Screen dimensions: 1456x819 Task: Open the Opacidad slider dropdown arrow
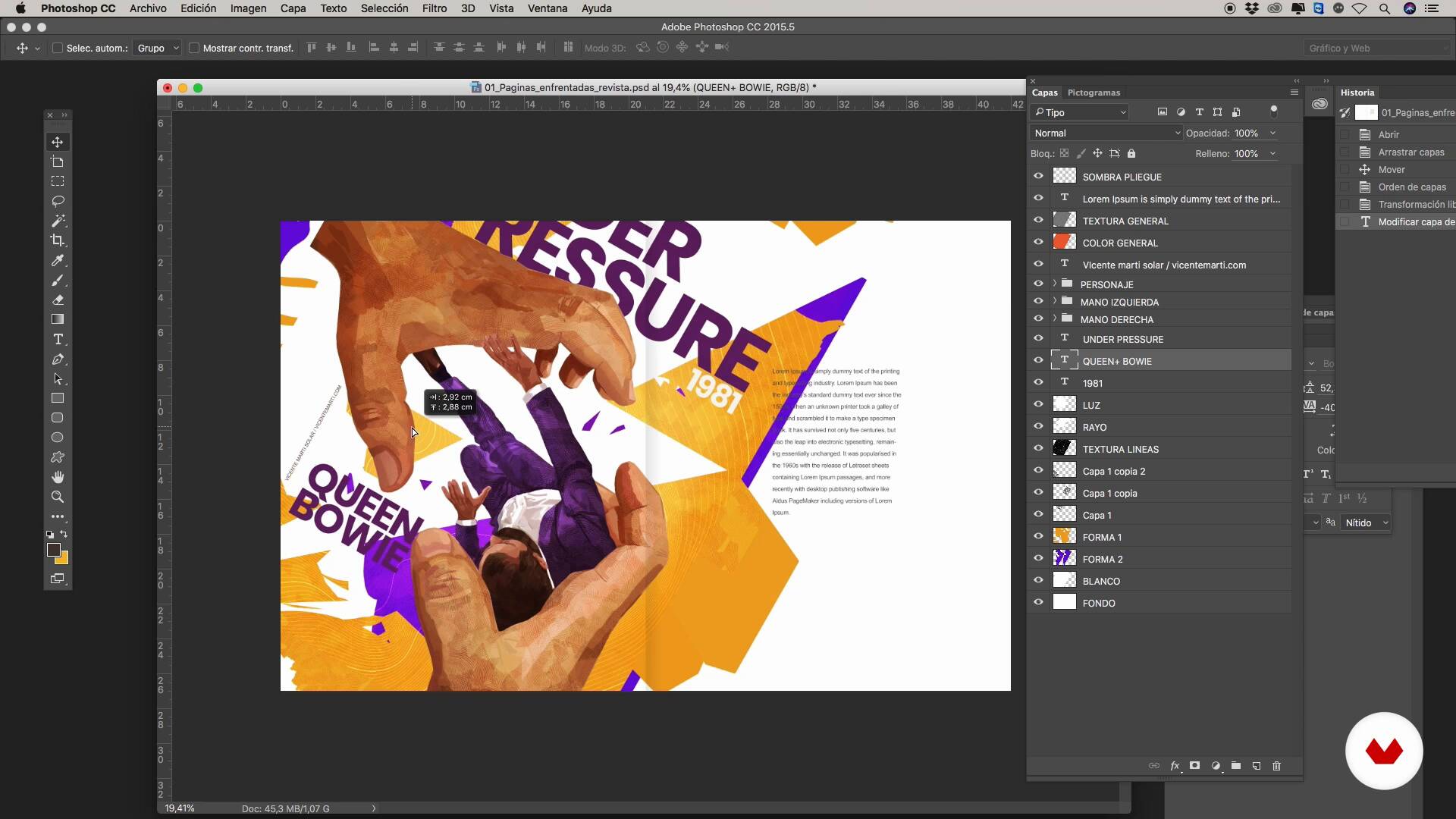click(x=1272, y=133)
